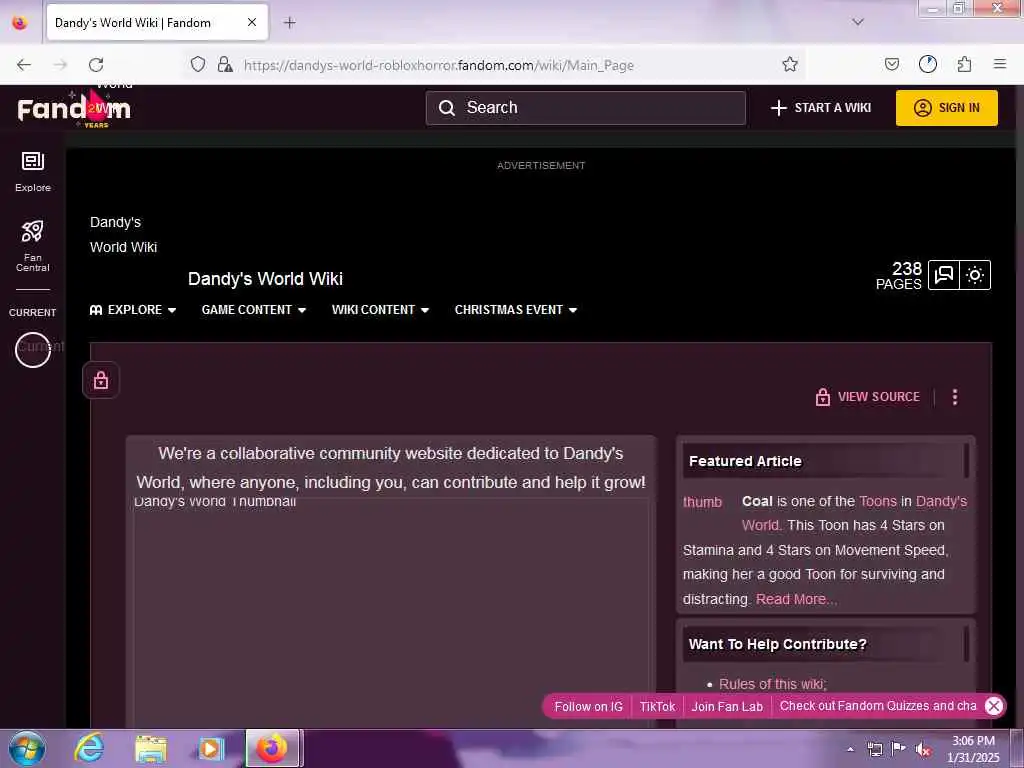Open a new browser tab
This screenshot has width=1024, height=768.
click(289, 23)
